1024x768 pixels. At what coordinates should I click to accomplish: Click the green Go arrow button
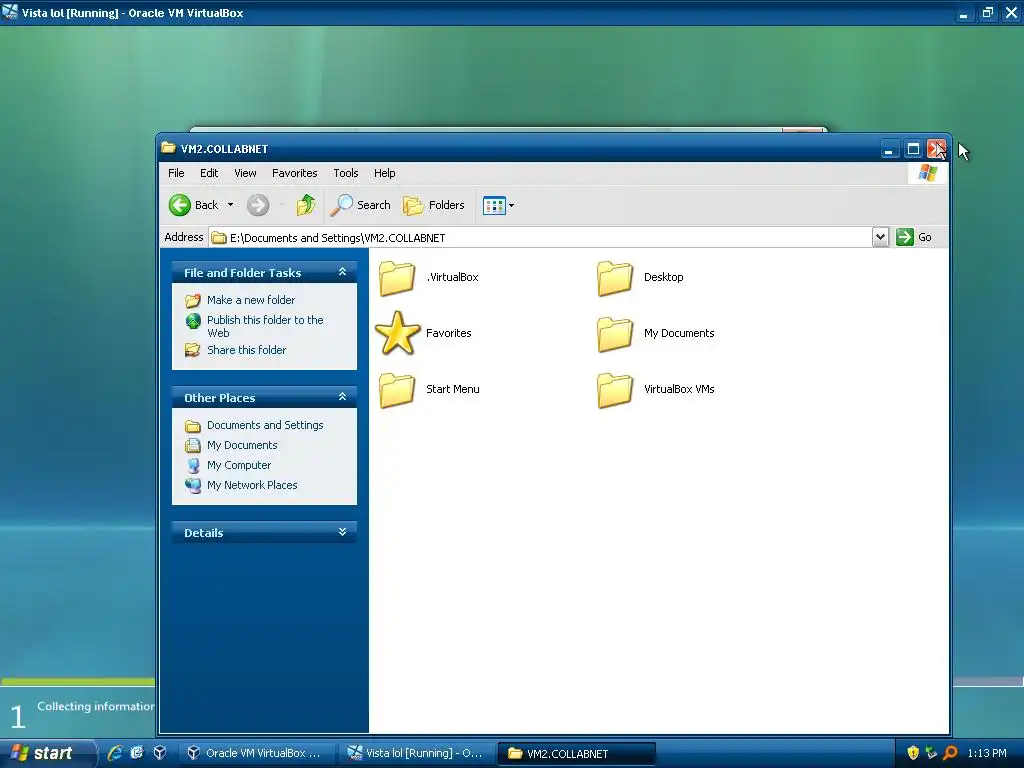tap(904, 237)
